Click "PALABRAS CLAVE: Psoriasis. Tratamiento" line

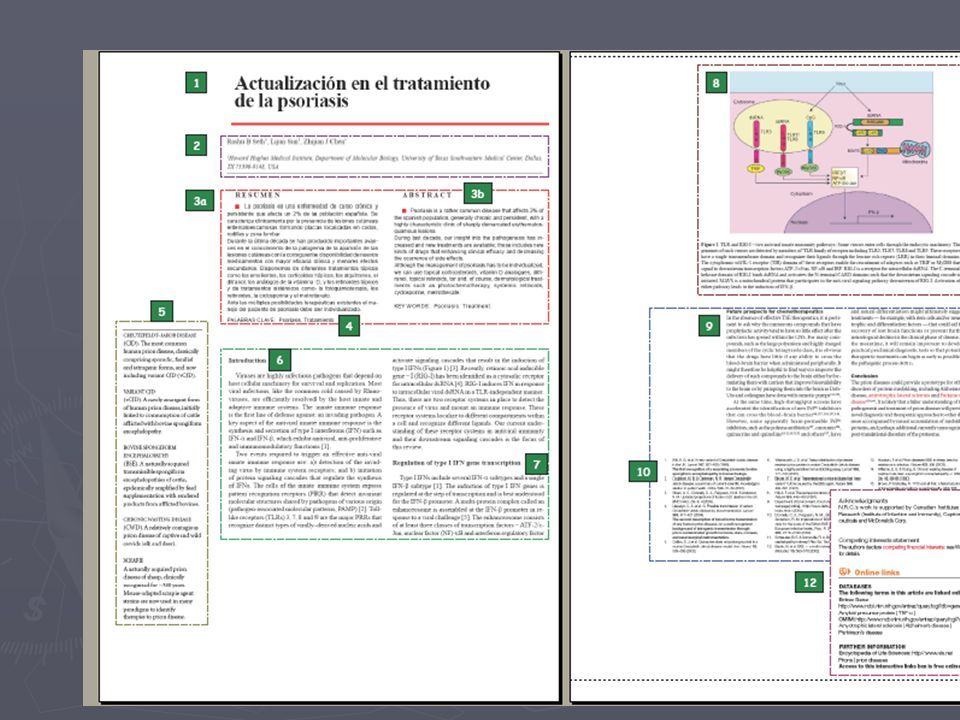click(x=281, y=320)
